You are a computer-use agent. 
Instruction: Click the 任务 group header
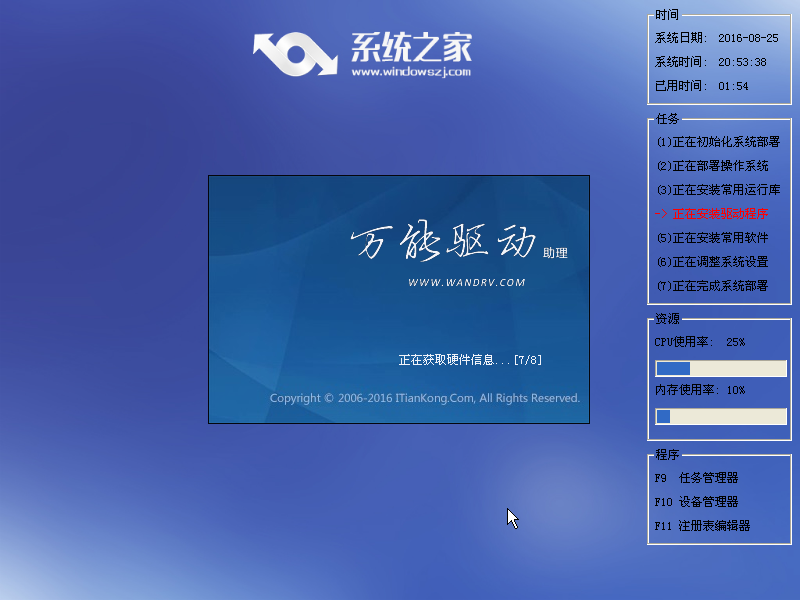pyautogui.click(x=667, y=119)
